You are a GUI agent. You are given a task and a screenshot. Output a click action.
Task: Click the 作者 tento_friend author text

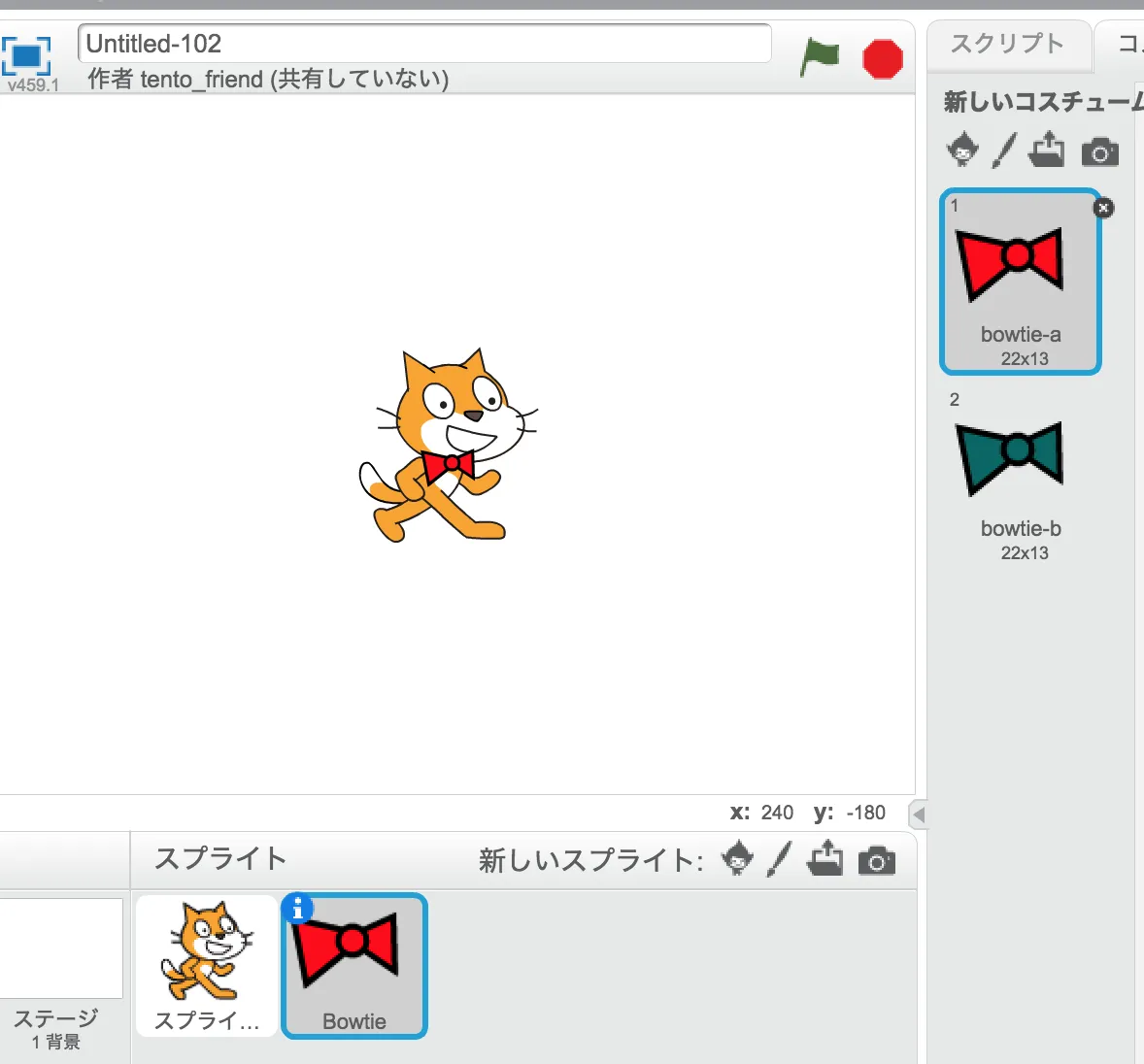pos(268,79)
